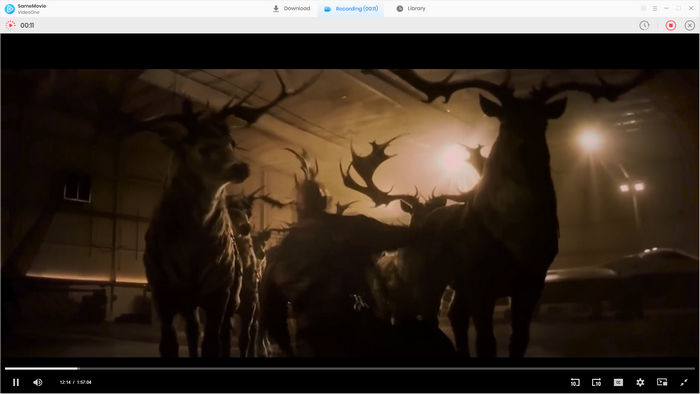The image size is (700, 394).
Task: Toggle closed captions CC
Action: tap(618, 382)
